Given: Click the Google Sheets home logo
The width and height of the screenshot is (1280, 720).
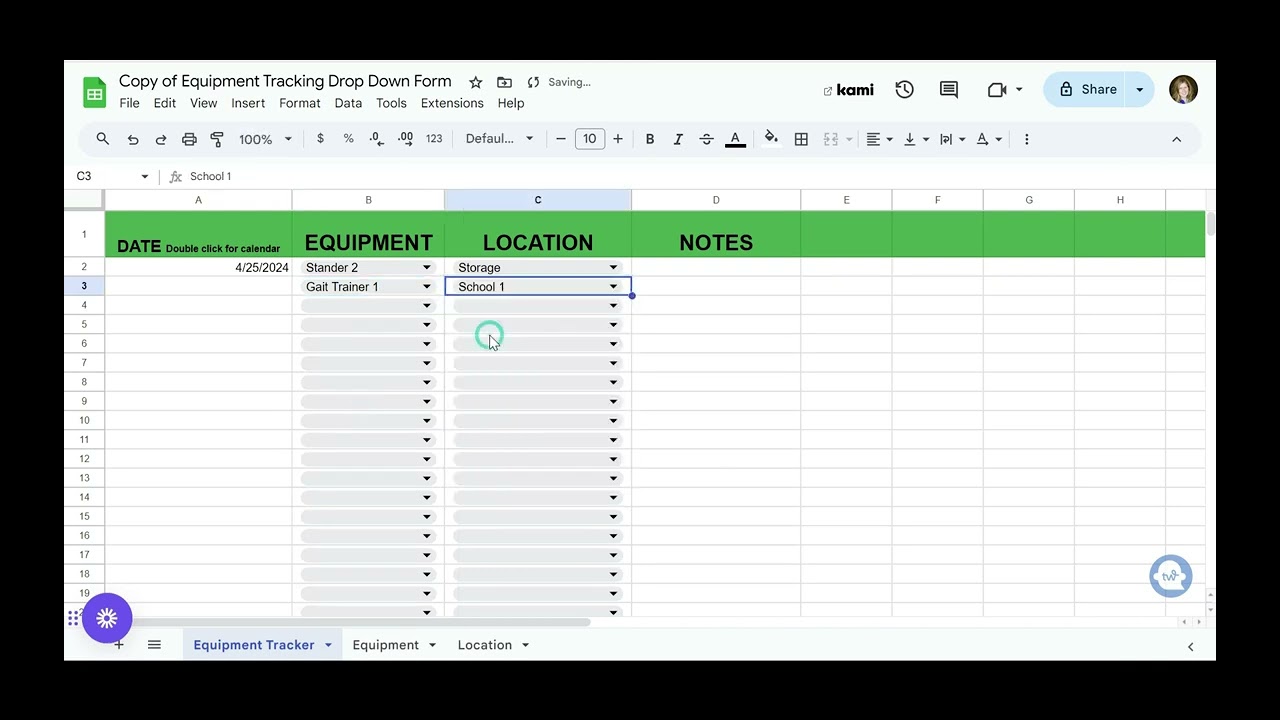Looking at the screenshot, I should click(x=95, y=93).
